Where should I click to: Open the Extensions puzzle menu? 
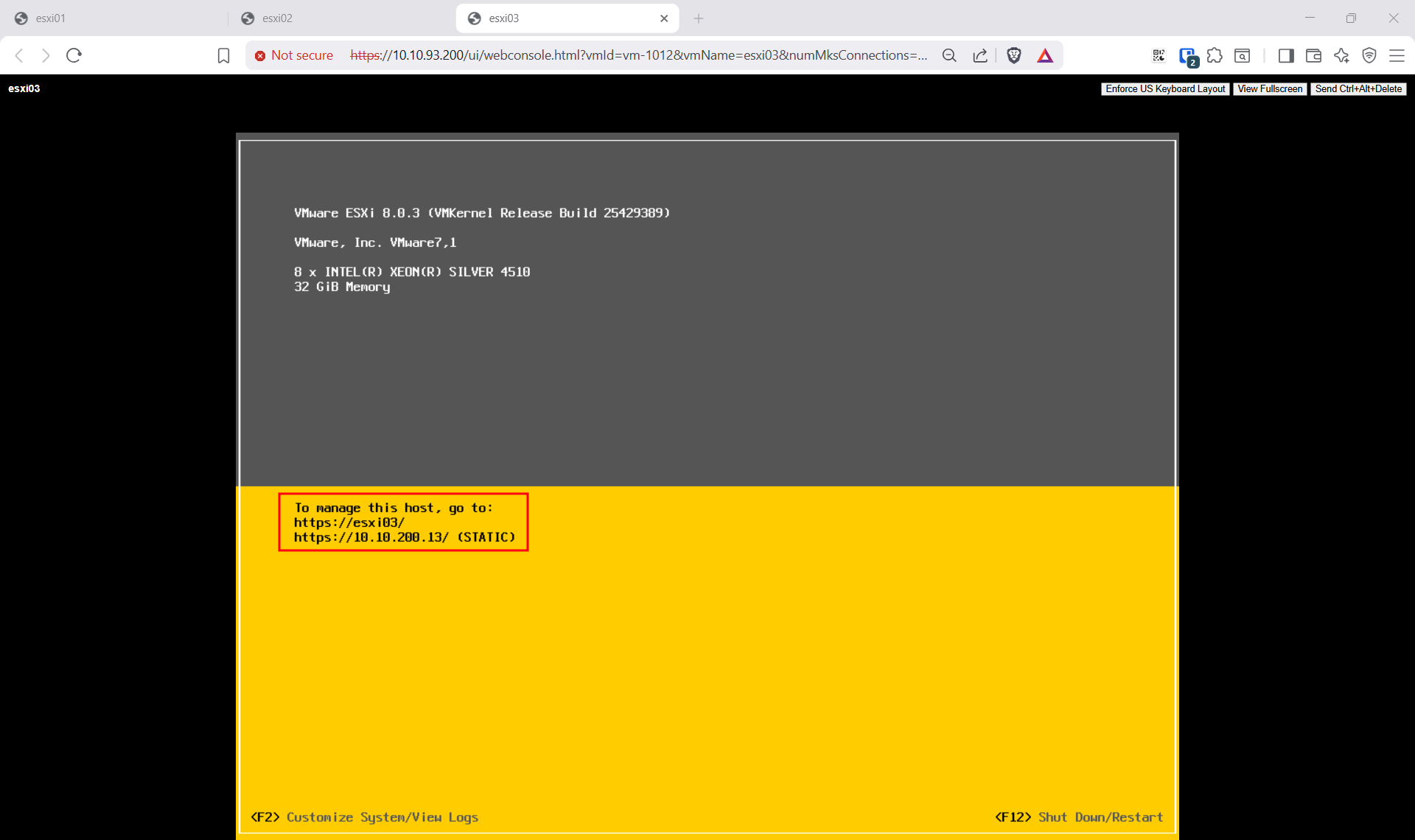[x=1215, y=55]
